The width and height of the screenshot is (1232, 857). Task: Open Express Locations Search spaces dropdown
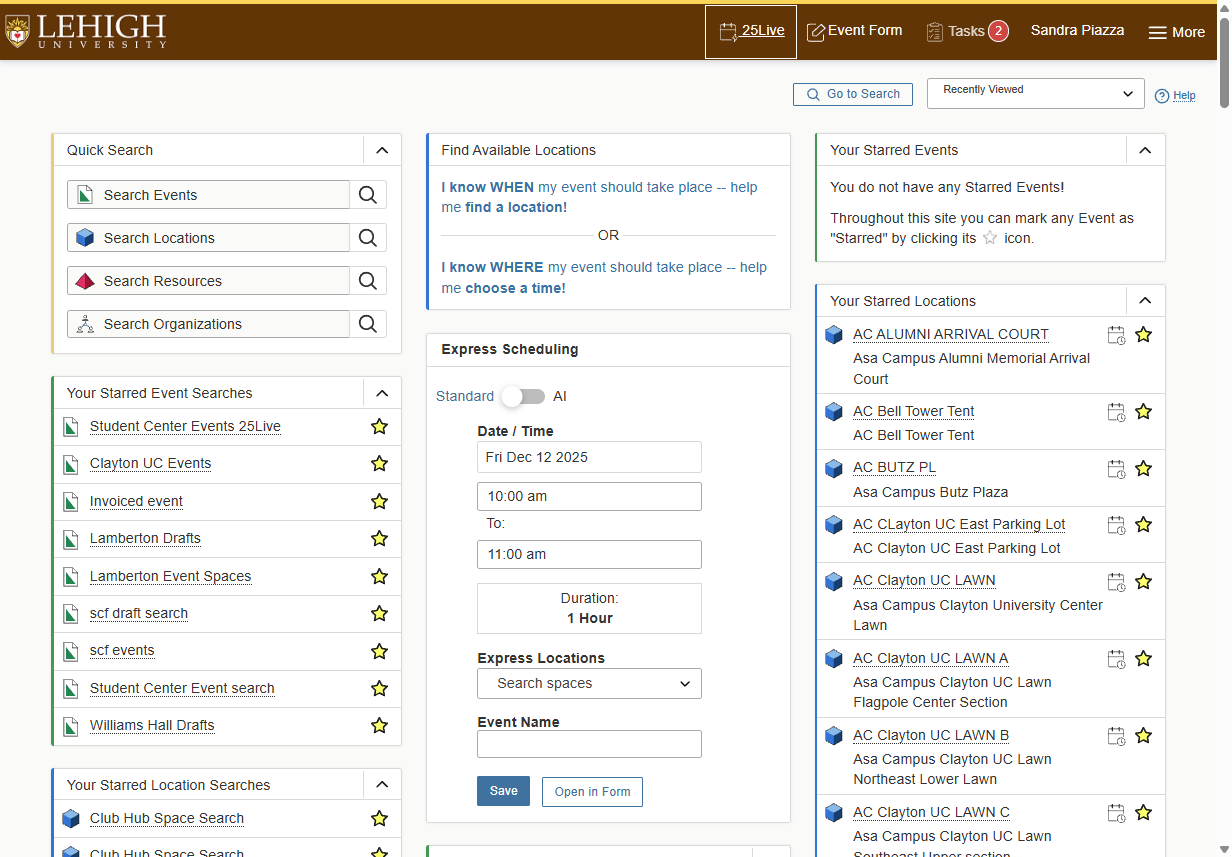(589, 683)
